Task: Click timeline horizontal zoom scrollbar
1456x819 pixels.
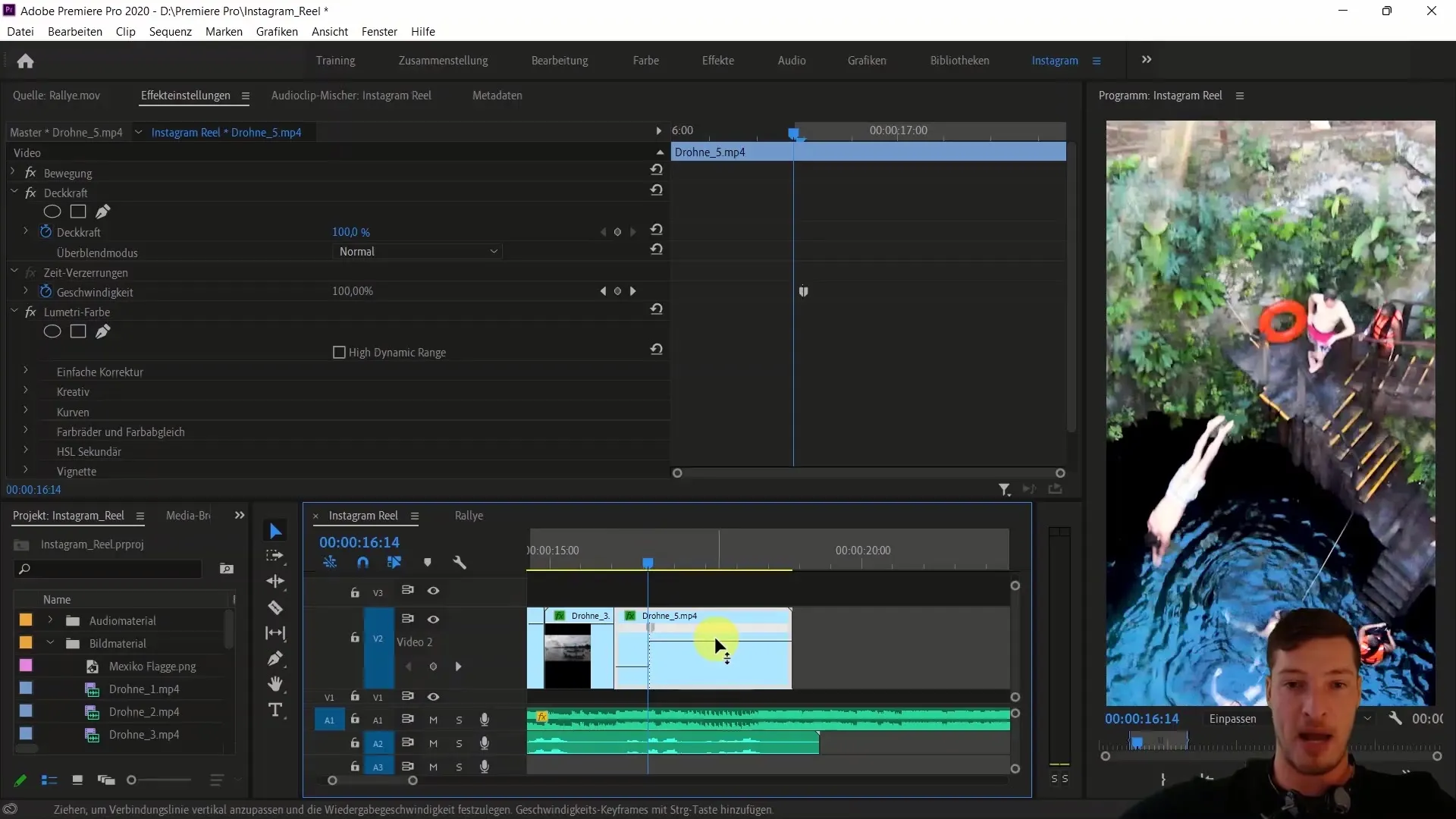Action: tap(372, 780)
